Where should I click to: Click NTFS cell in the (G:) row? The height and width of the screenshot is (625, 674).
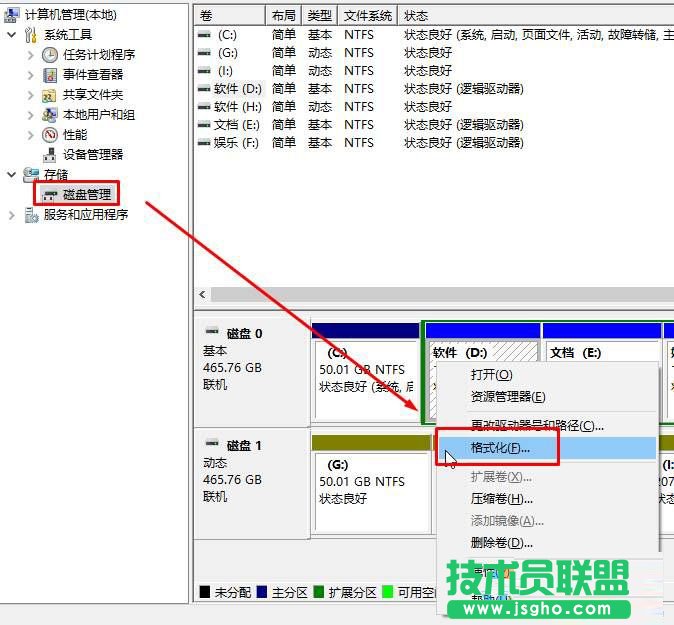359,53
